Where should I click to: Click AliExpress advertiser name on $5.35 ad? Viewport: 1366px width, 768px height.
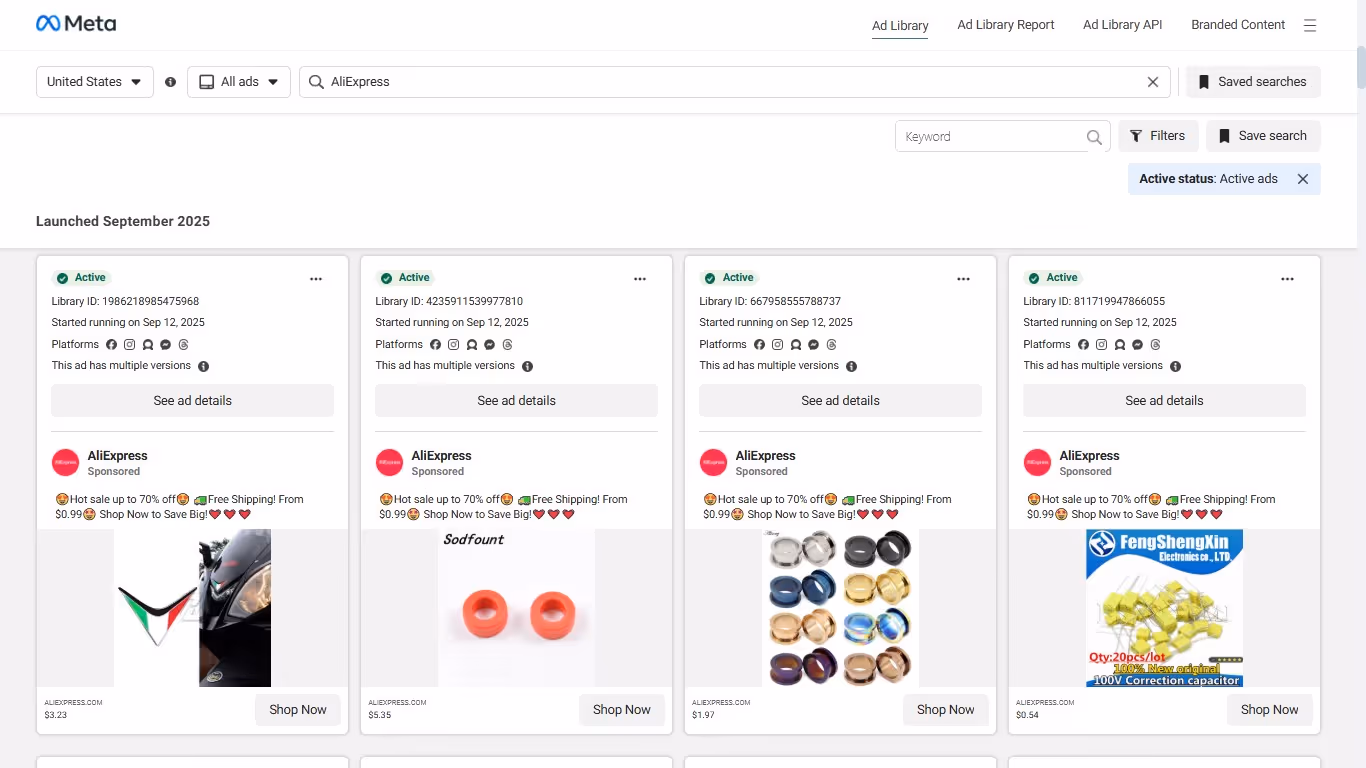click(441, 456)
